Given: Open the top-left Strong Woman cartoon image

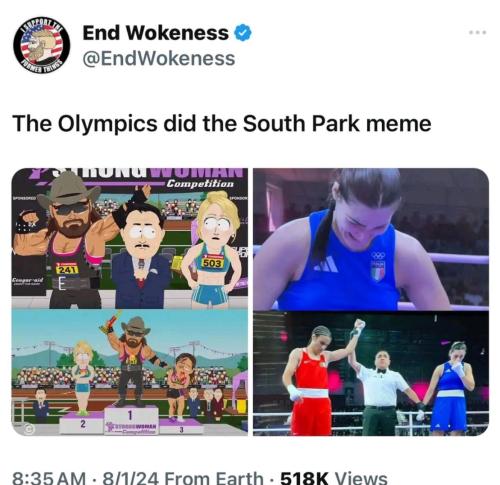Looking at the screenshot, I should click(130, 238).
